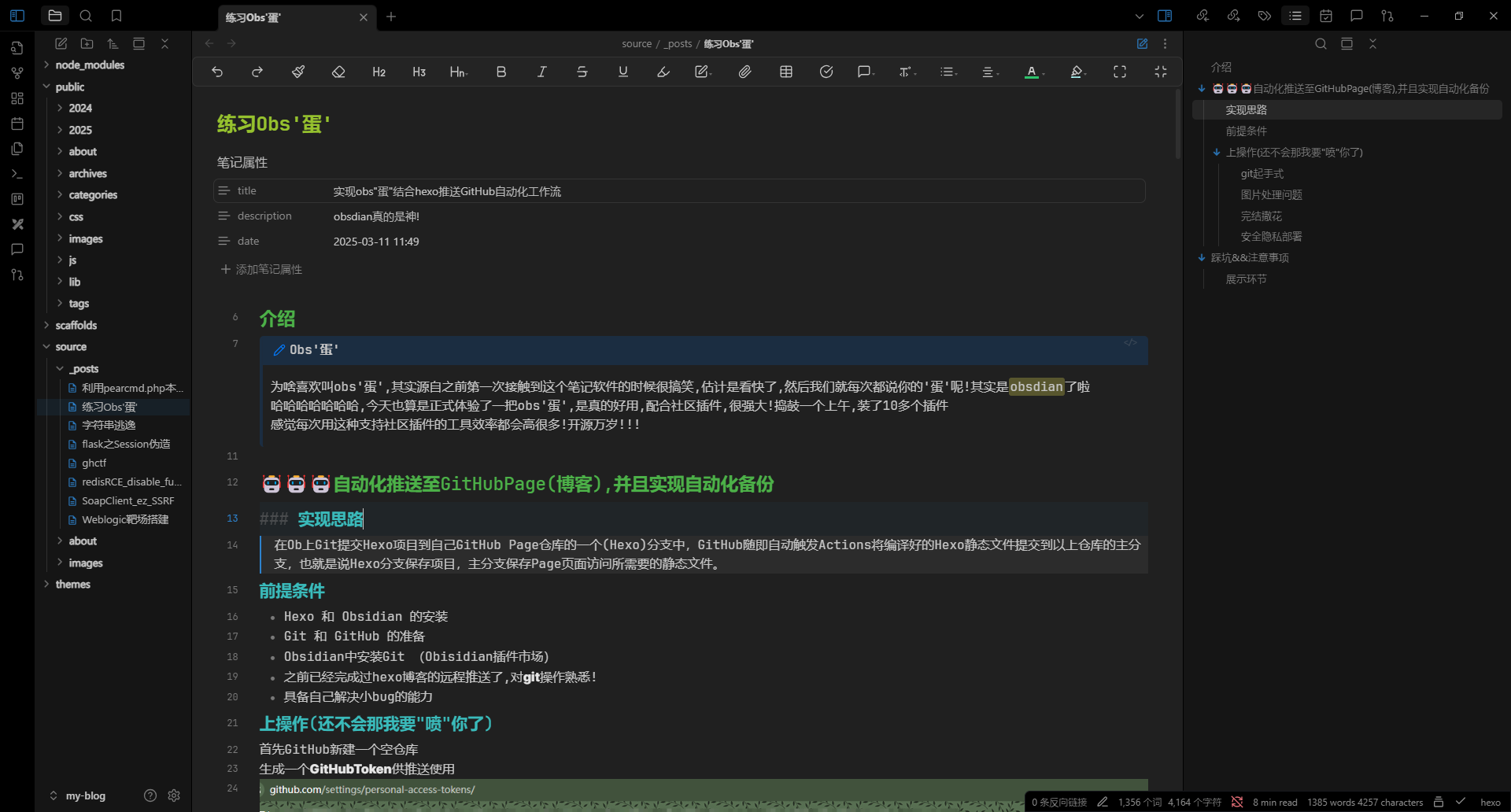Edit the title property value field
The image size is (1511, 812).
(736, 191)
